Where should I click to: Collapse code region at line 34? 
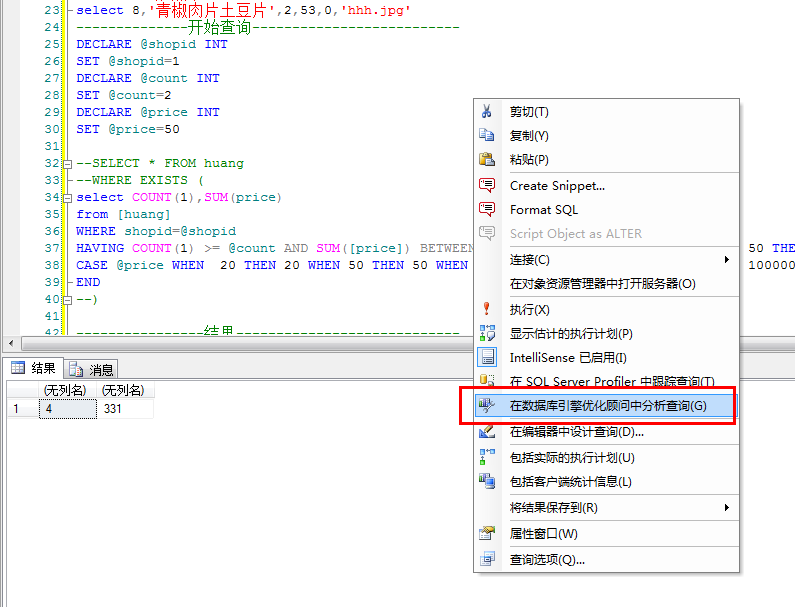coord(67,198)
